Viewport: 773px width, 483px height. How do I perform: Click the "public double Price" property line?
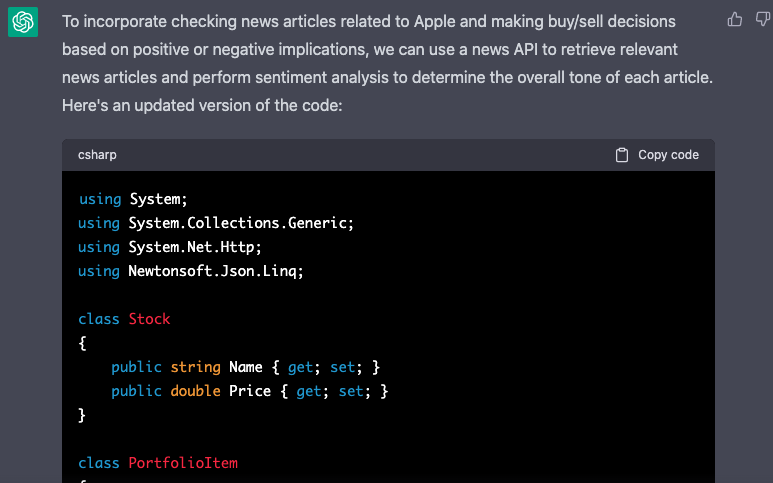pos(249,391)
